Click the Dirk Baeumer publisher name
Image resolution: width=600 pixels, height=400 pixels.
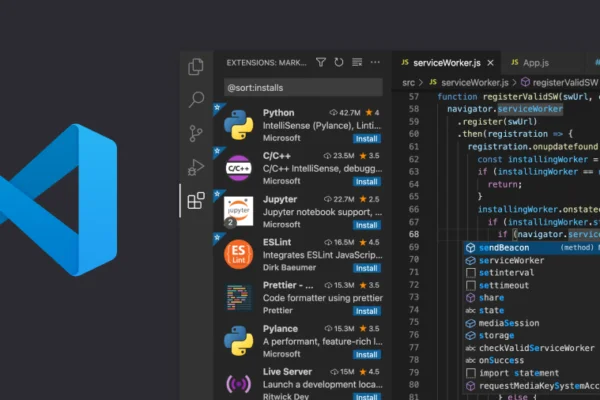tap(289, 268)
